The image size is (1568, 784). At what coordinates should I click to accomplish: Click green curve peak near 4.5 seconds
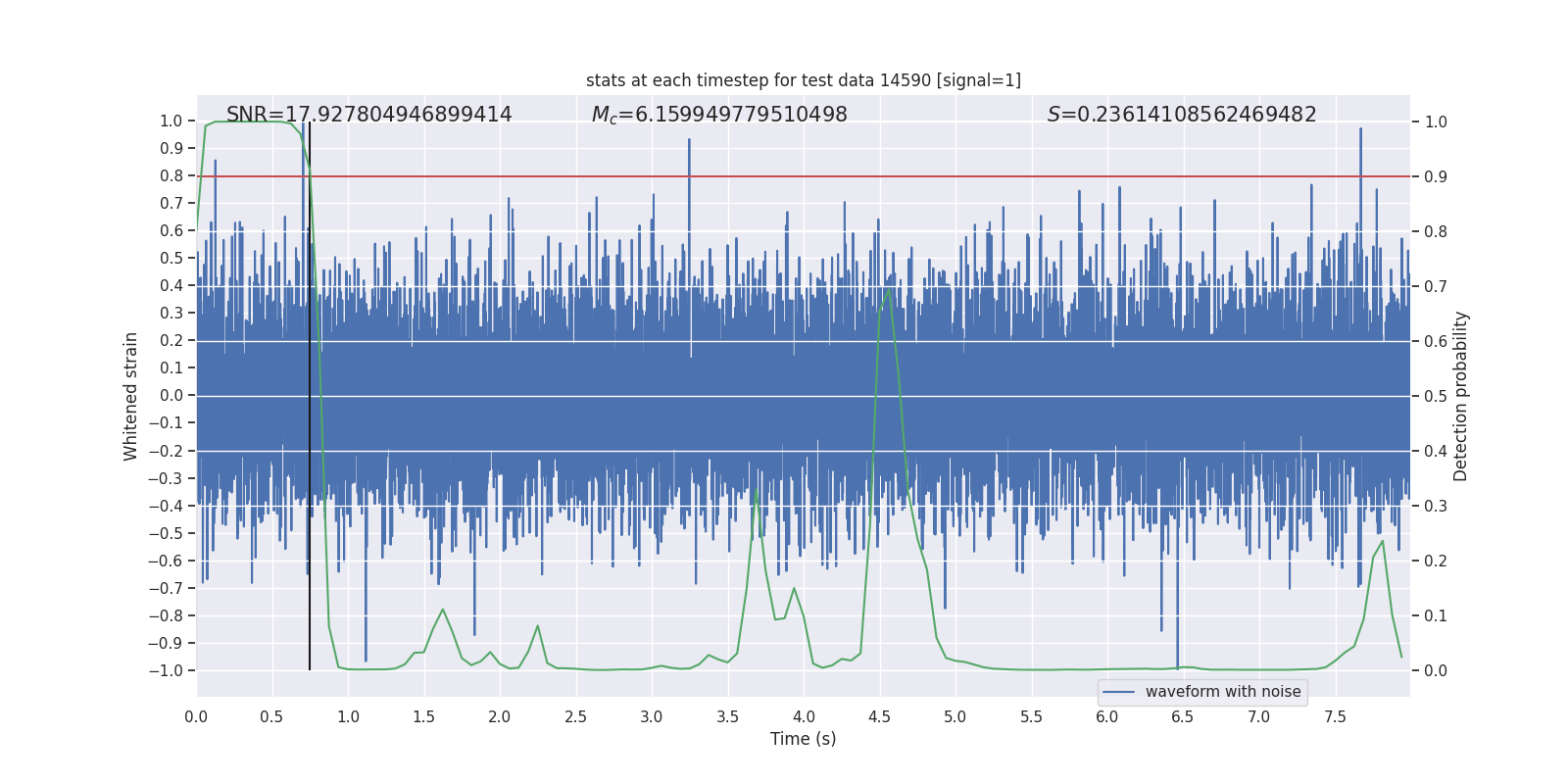point(889,289)
